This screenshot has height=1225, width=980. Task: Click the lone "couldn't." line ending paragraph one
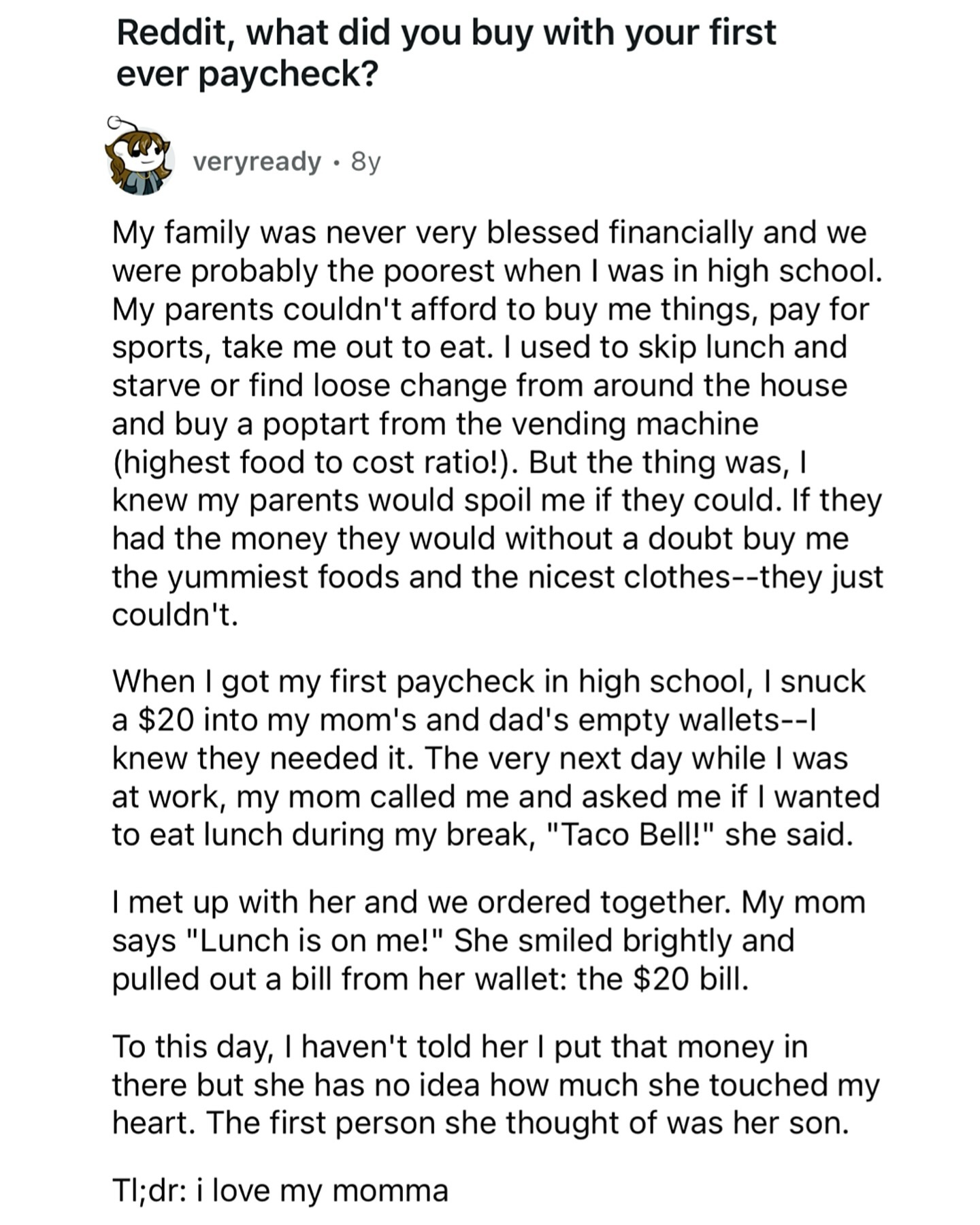[x=175, y=615]
